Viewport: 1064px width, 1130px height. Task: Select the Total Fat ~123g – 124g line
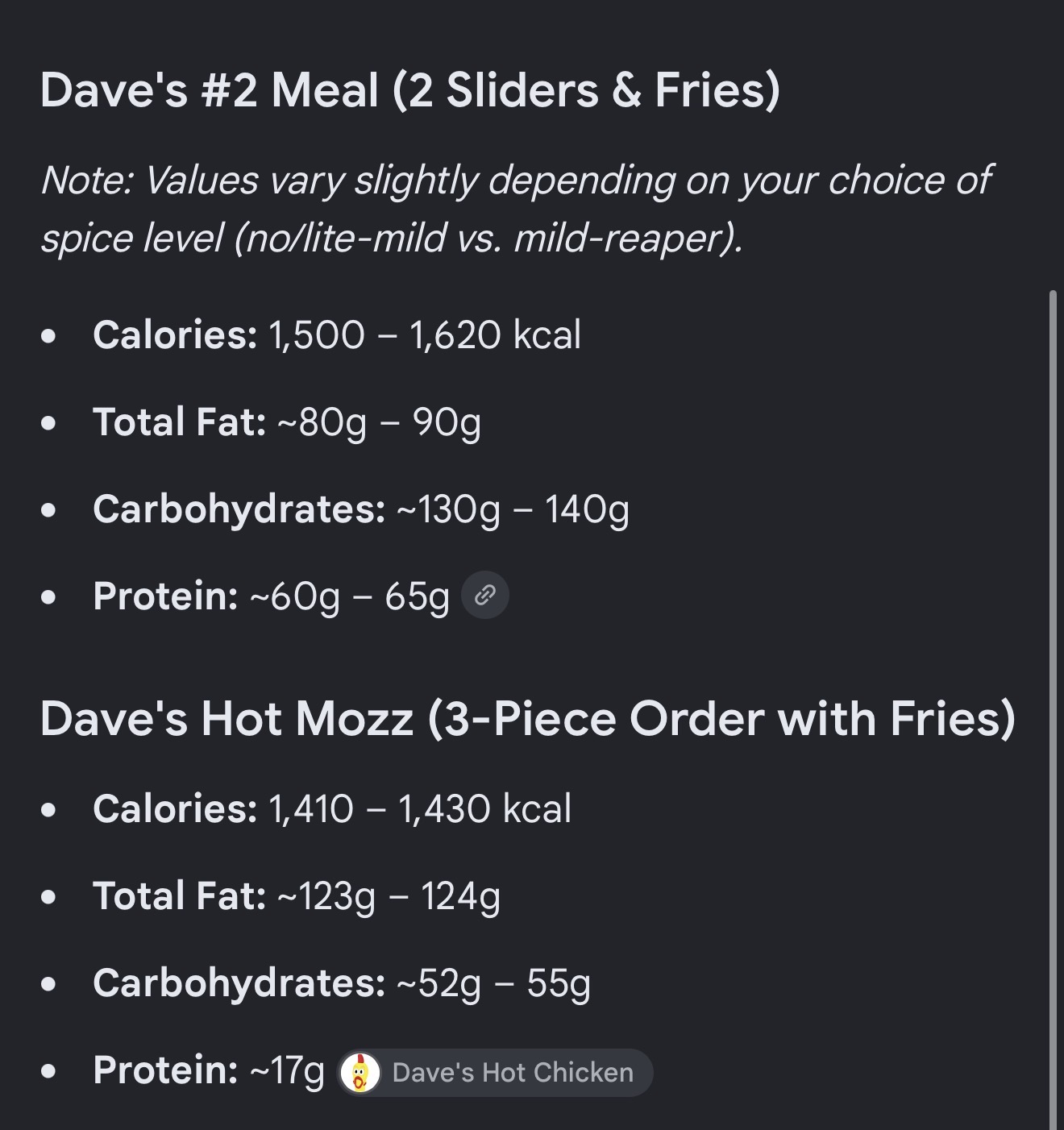pyautogui.click(x=297, y=896)
